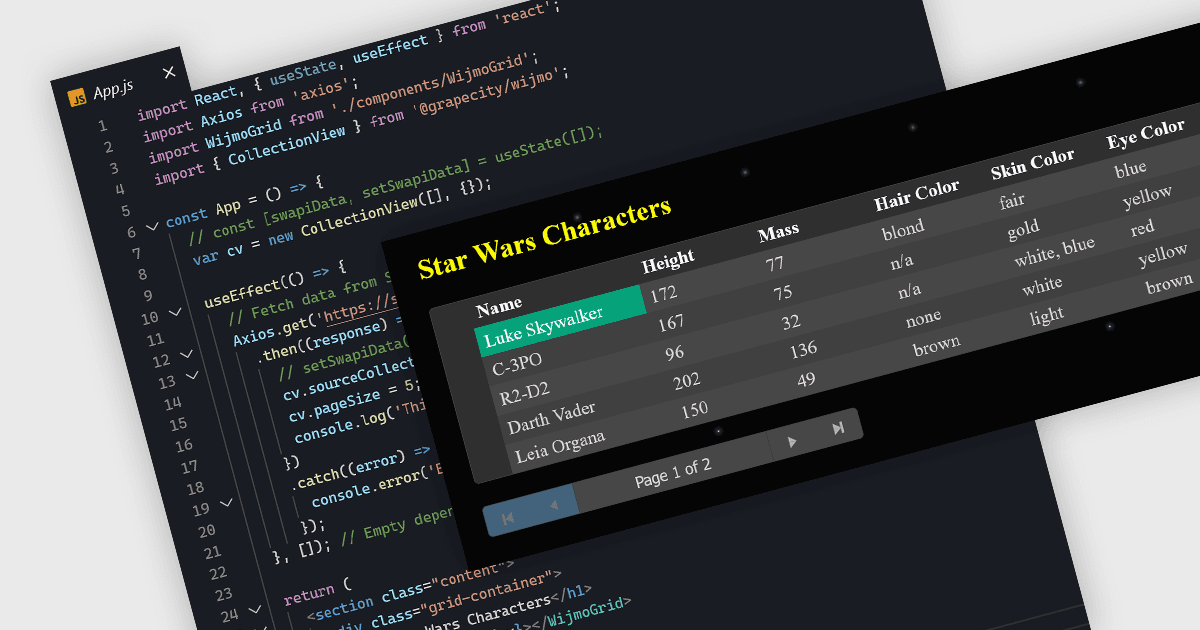Click the skin color cell 'light'

click(x=1046, y=316)
